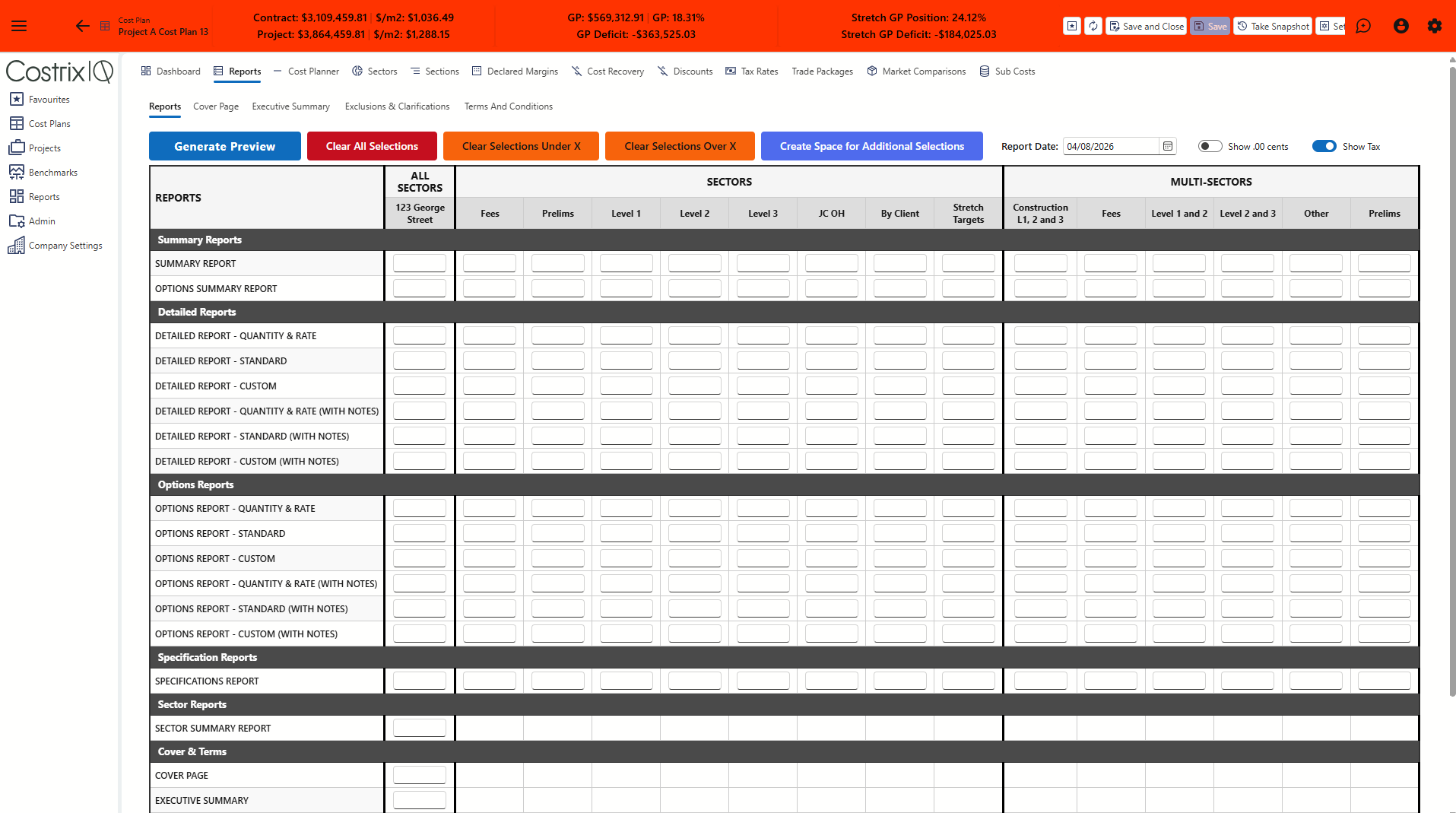Open the Executive Summary sub-tab
Image resolution: width=1456 pixels, height=813 pixels.
tap(291, 106)
